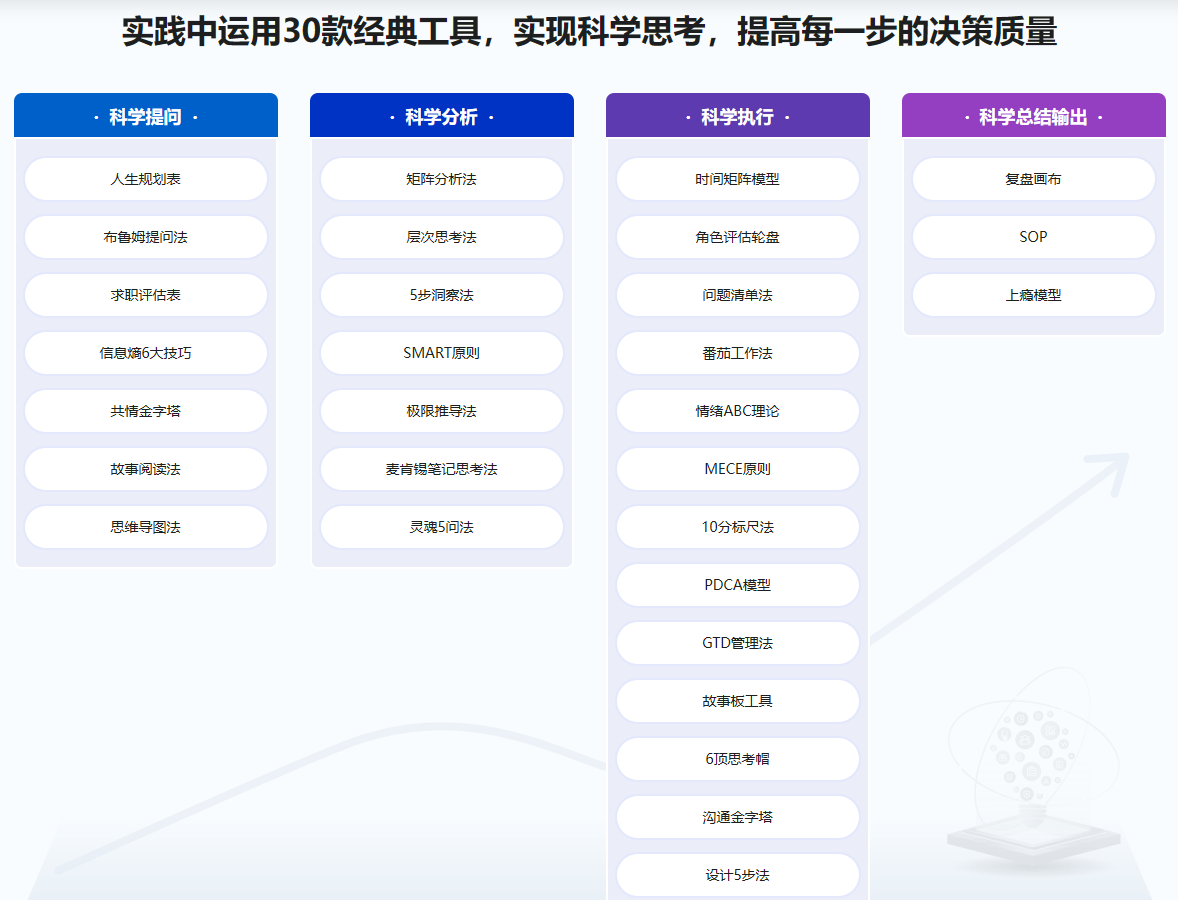This screenshot has width=1178, height=900.
Task: Select 10分标尺法
Action: coord(738,527)
